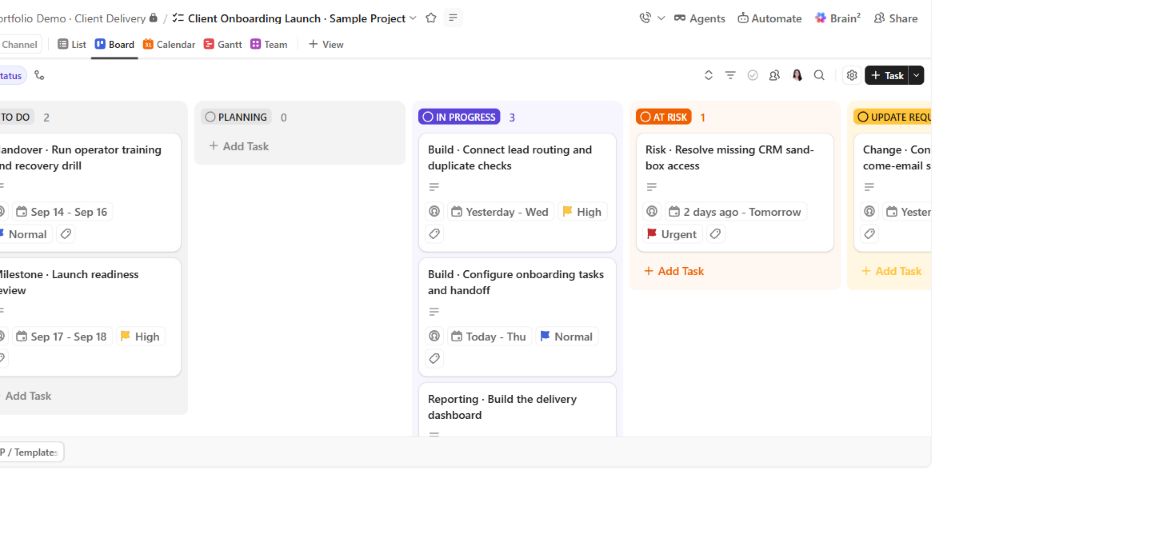Click the tag icon next to Normal on Handover card
This screenshot has height=534, width=1163.
click(66, 234)
